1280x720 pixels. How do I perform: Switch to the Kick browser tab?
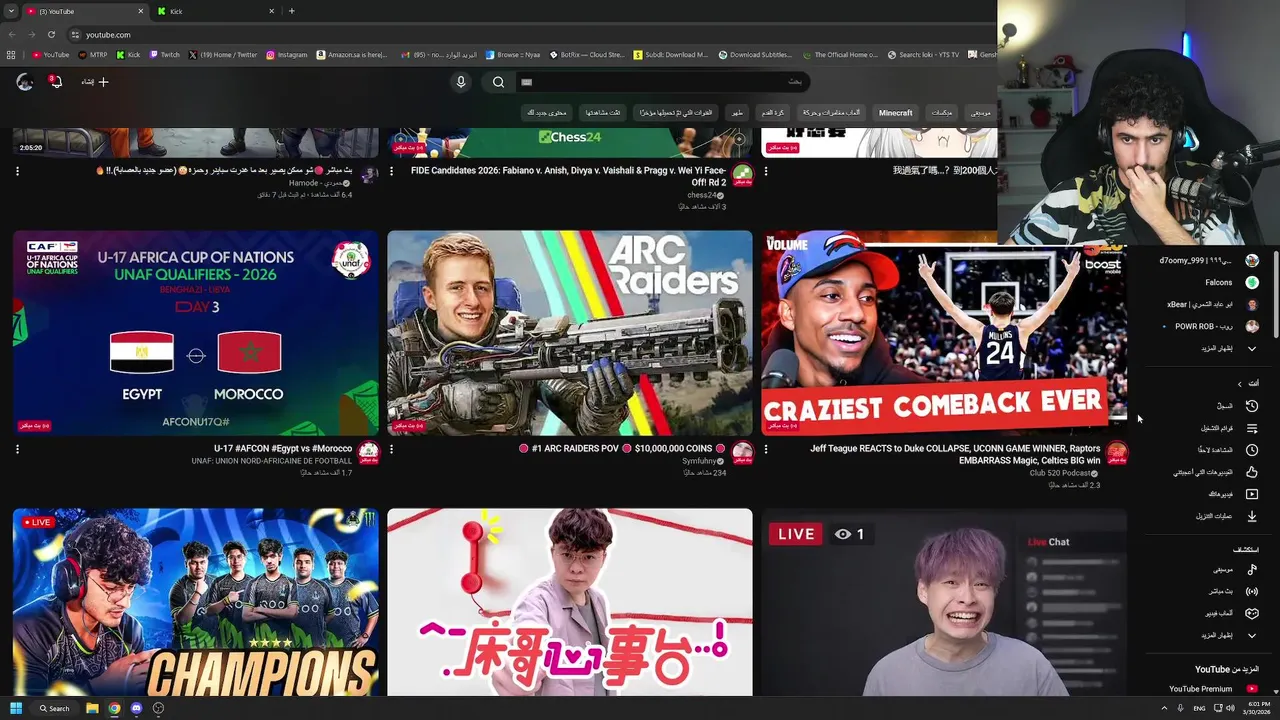click(215, 11)
